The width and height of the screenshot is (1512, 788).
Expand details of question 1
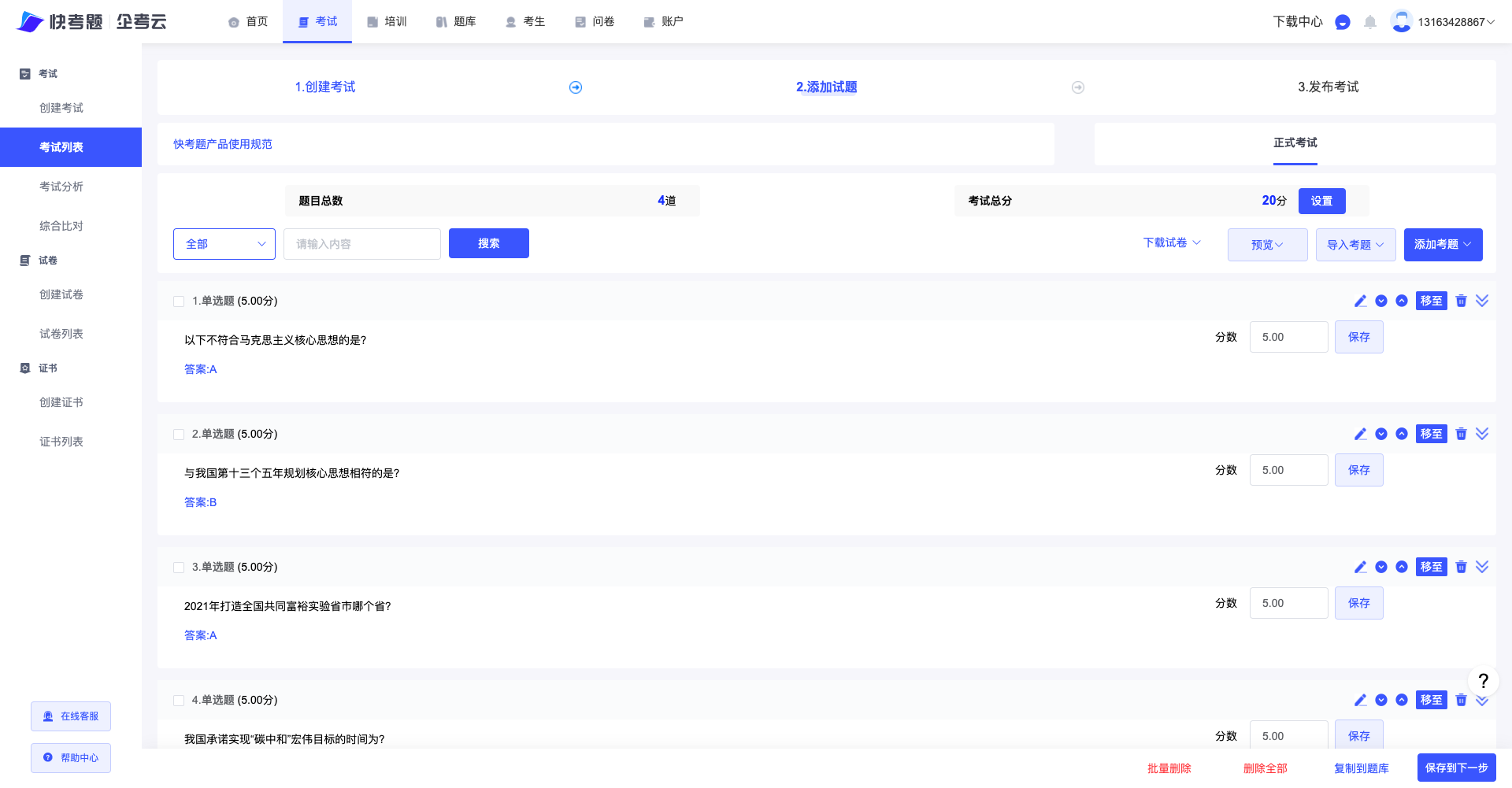(x=1482, y=301)
